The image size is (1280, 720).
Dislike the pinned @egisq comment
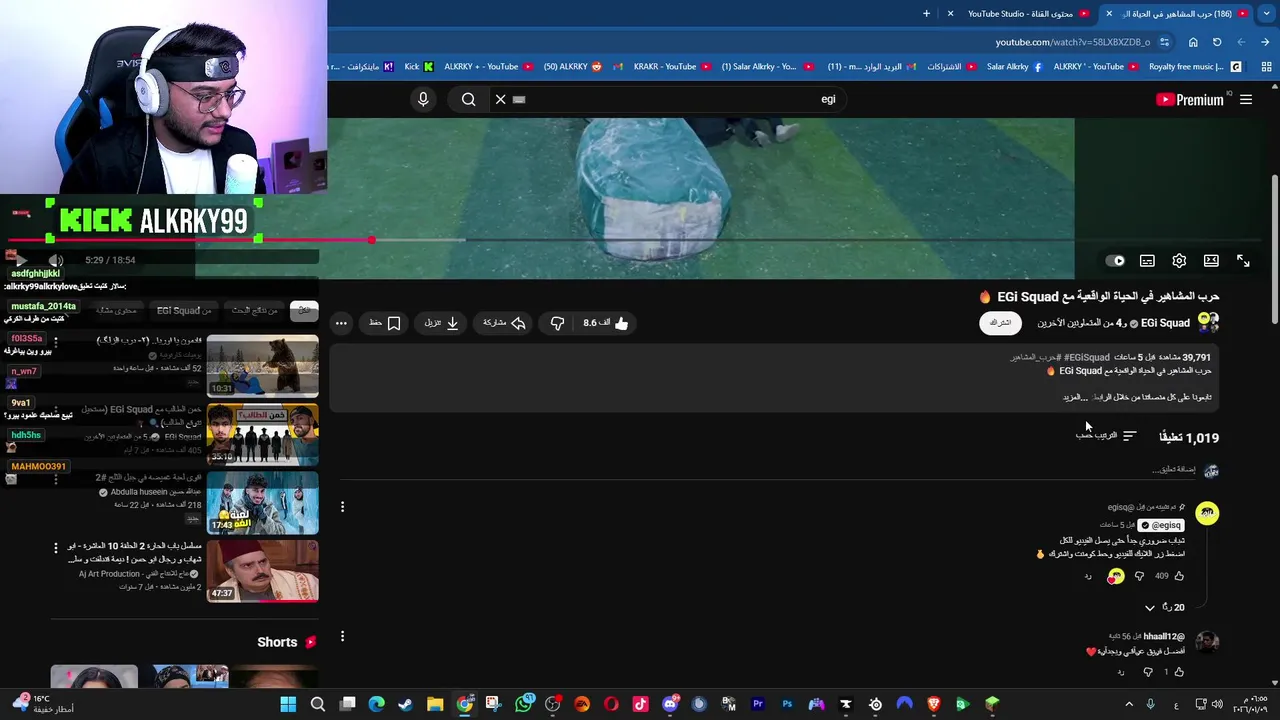[x=1139, y=576]
